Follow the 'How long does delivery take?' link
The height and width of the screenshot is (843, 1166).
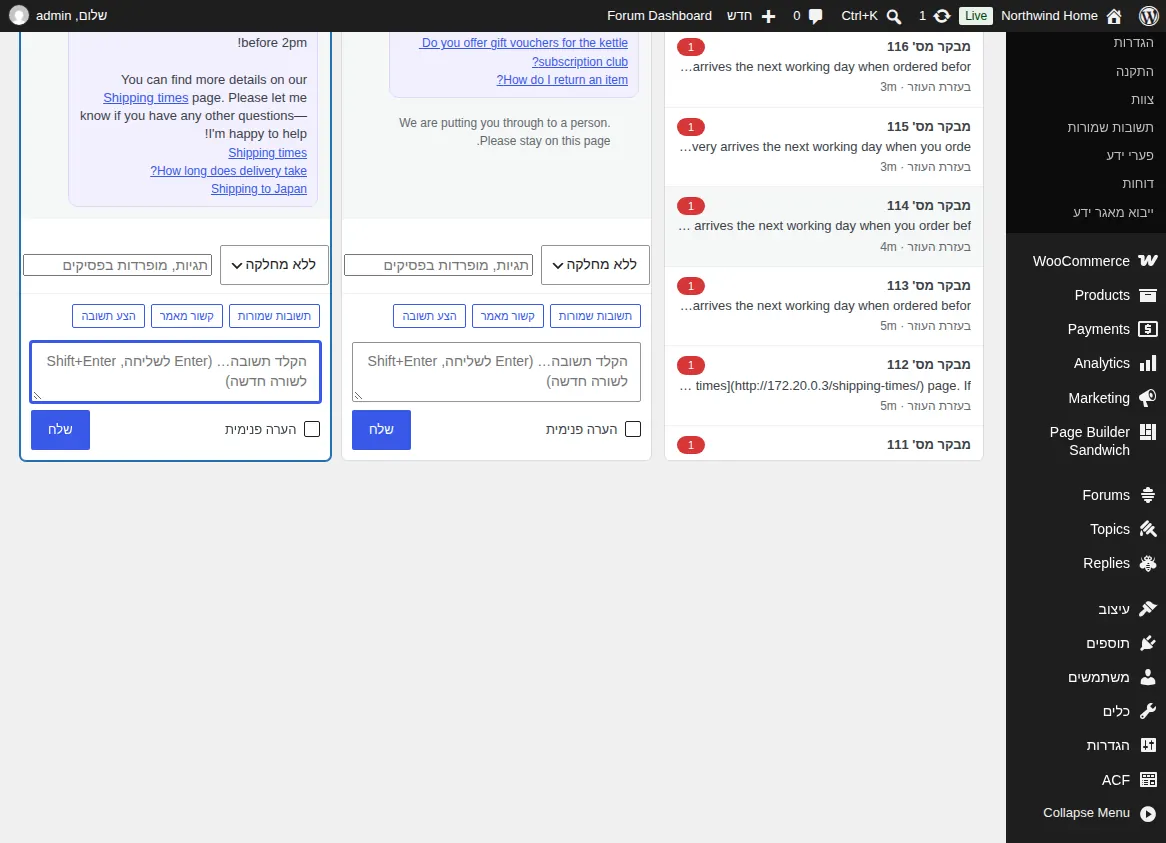tap(228, 171)
